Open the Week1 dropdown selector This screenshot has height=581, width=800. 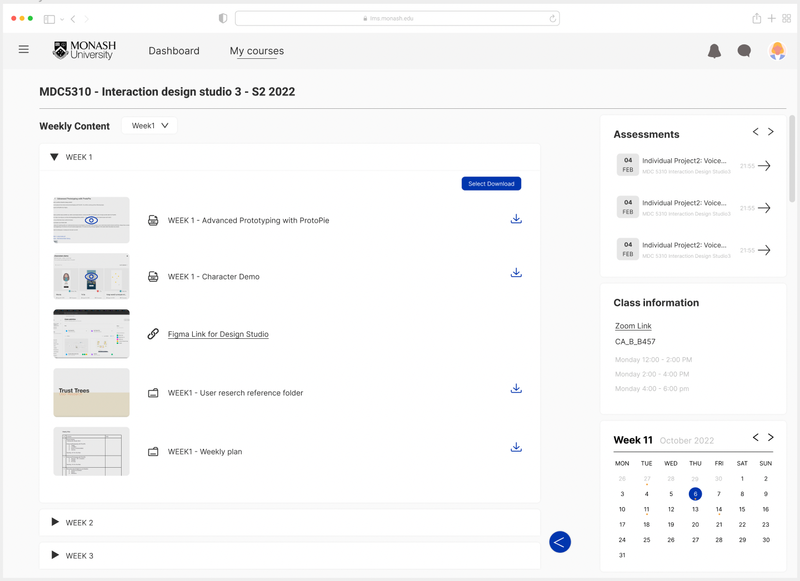tap(149, 125)
